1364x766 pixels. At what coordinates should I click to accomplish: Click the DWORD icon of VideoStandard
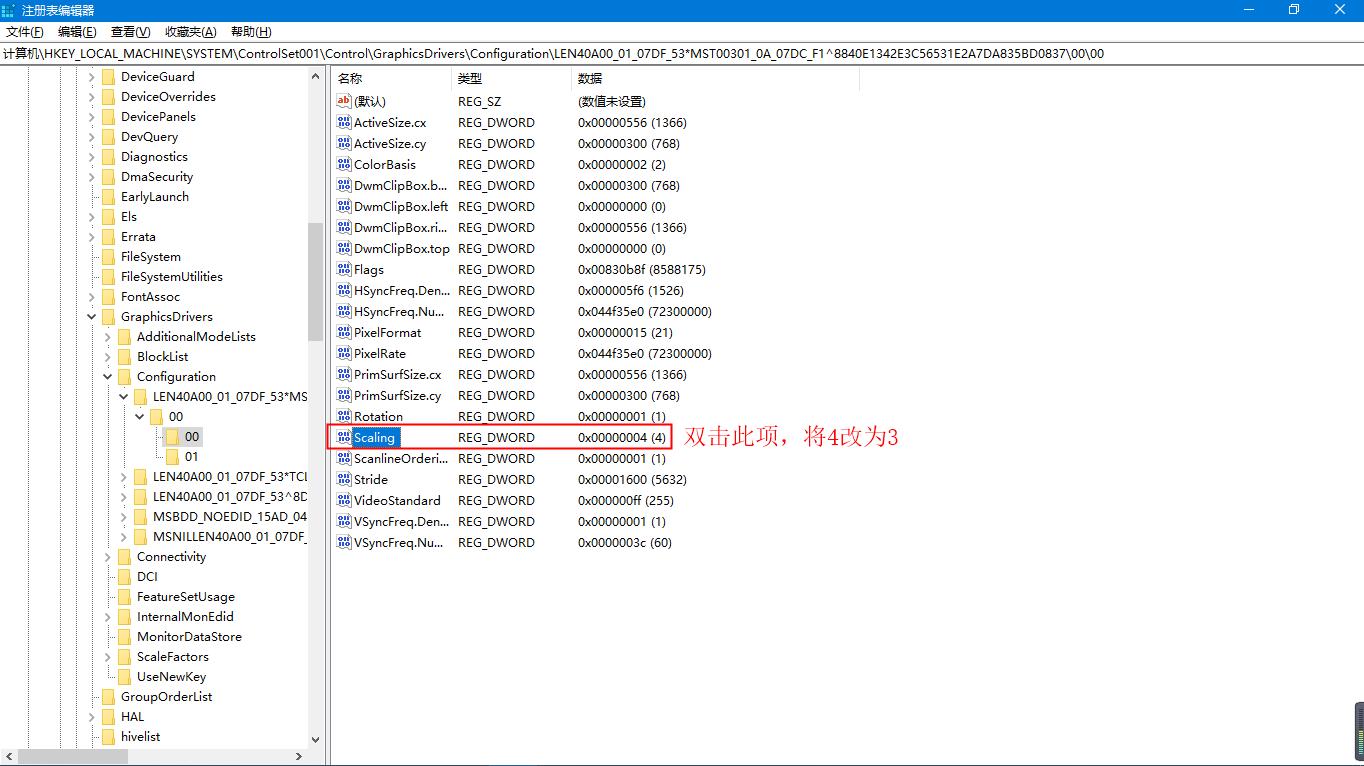click(x=344, y=500)
